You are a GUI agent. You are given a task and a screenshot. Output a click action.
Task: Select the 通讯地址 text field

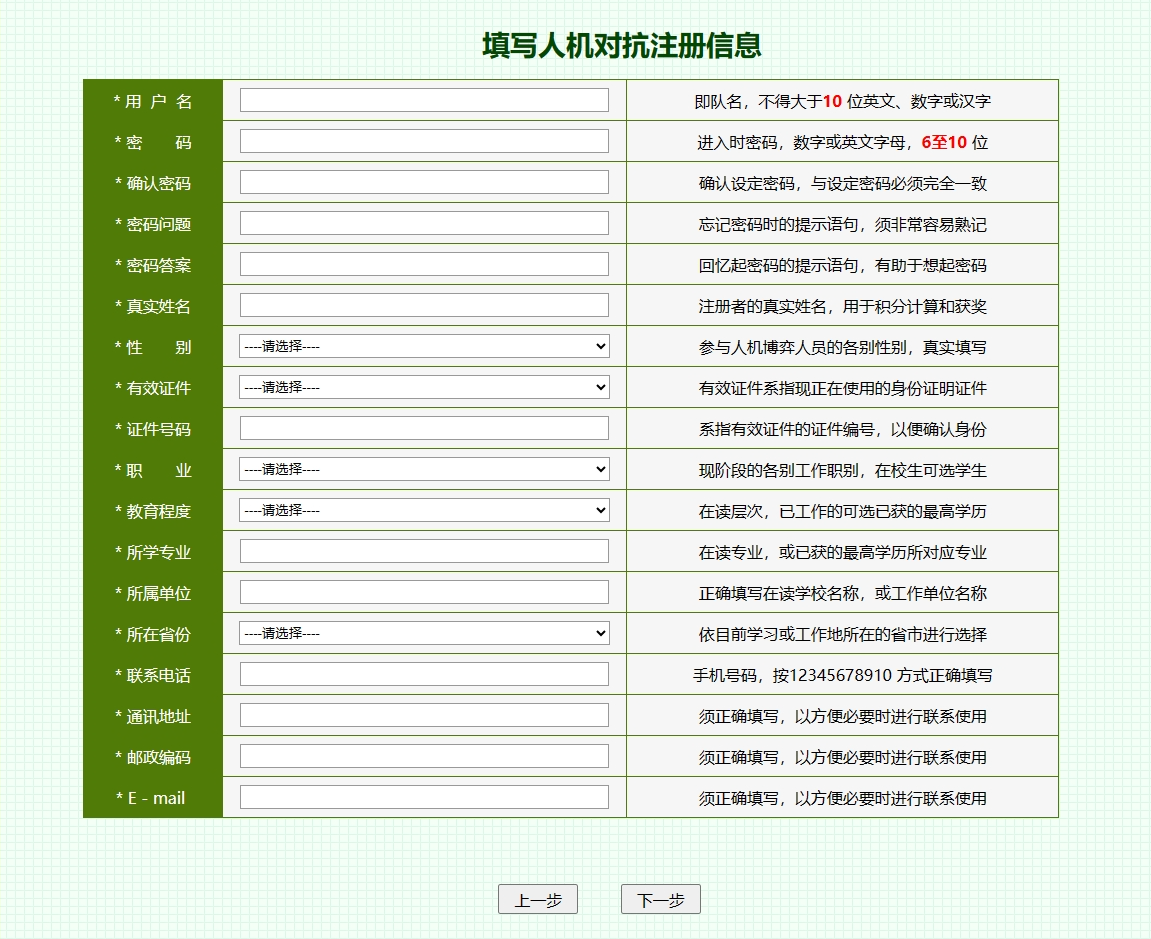[424, 715]
